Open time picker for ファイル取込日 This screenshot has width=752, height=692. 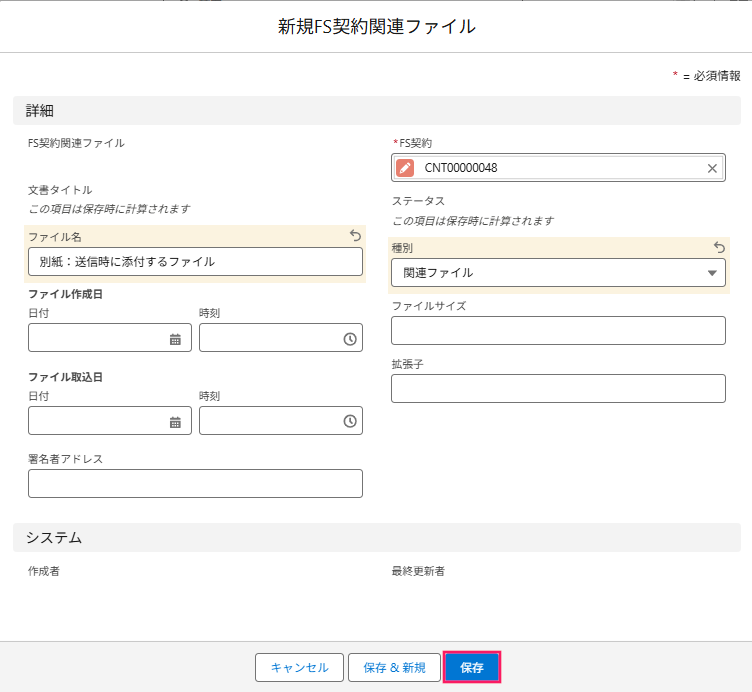pos(350,421)
